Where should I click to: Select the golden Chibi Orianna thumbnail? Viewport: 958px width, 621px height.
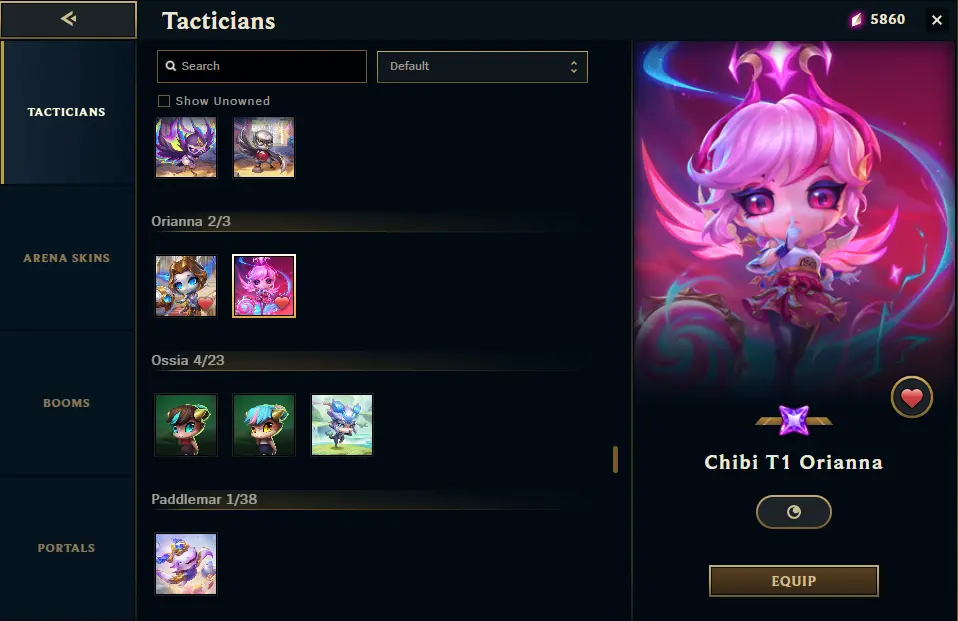pos(186,285)
